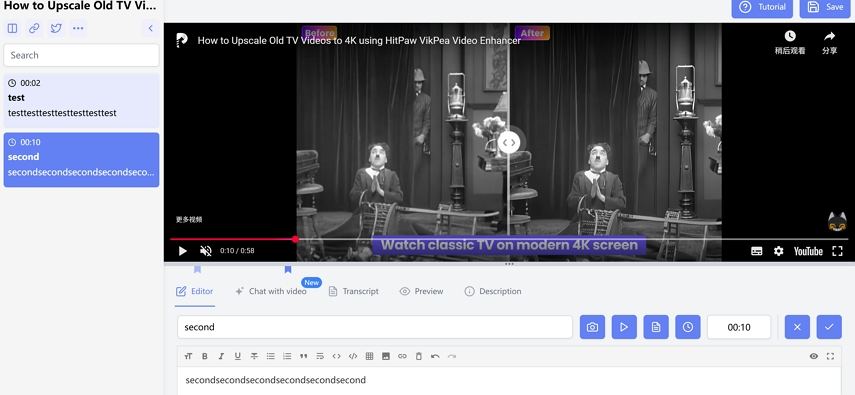Image resolution: width=855 pixels, height=395 pixels.
Task: Switch to the Editor tab
Action: [x=195, y=291]
